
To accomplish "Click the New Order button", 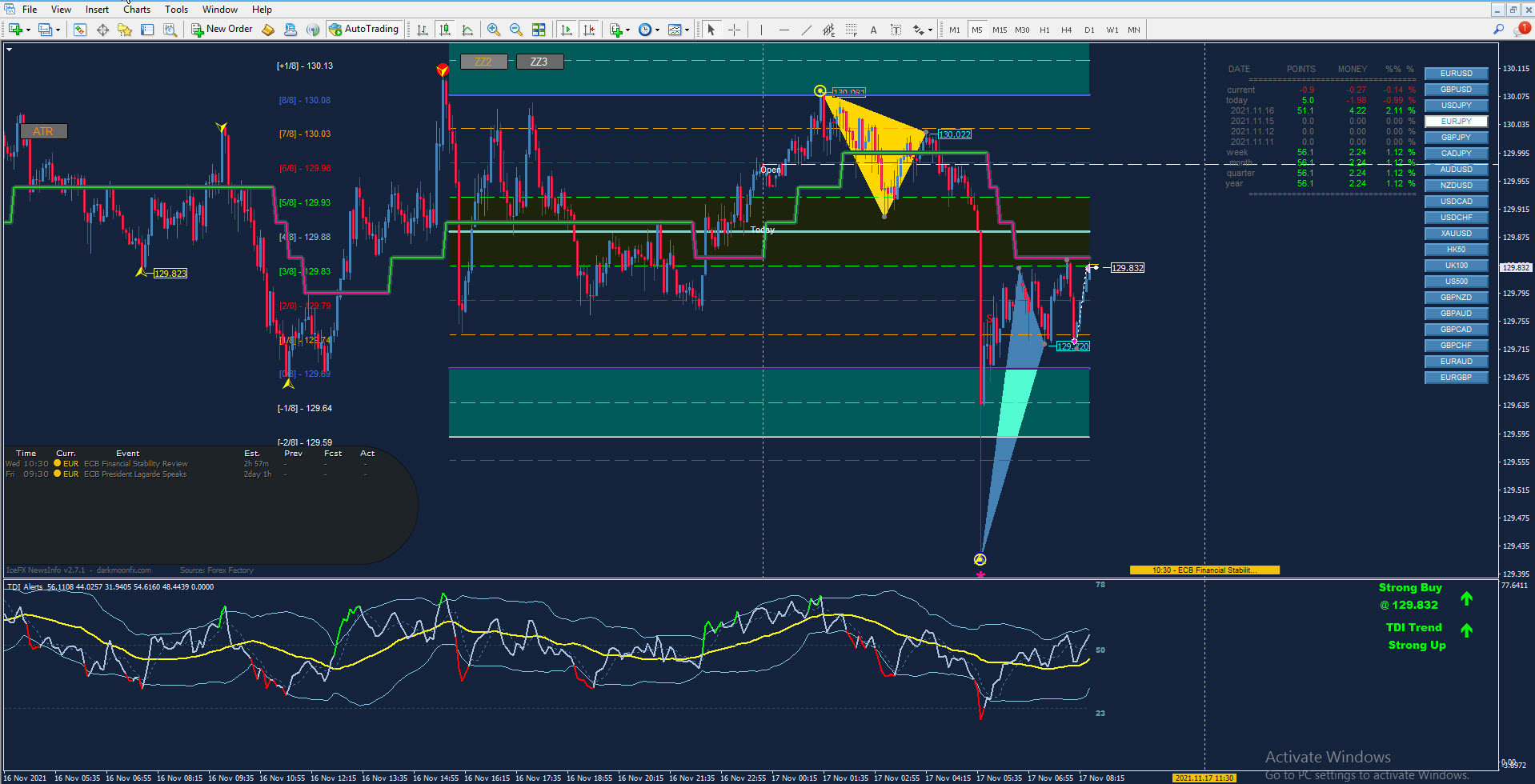I will 222,30.
